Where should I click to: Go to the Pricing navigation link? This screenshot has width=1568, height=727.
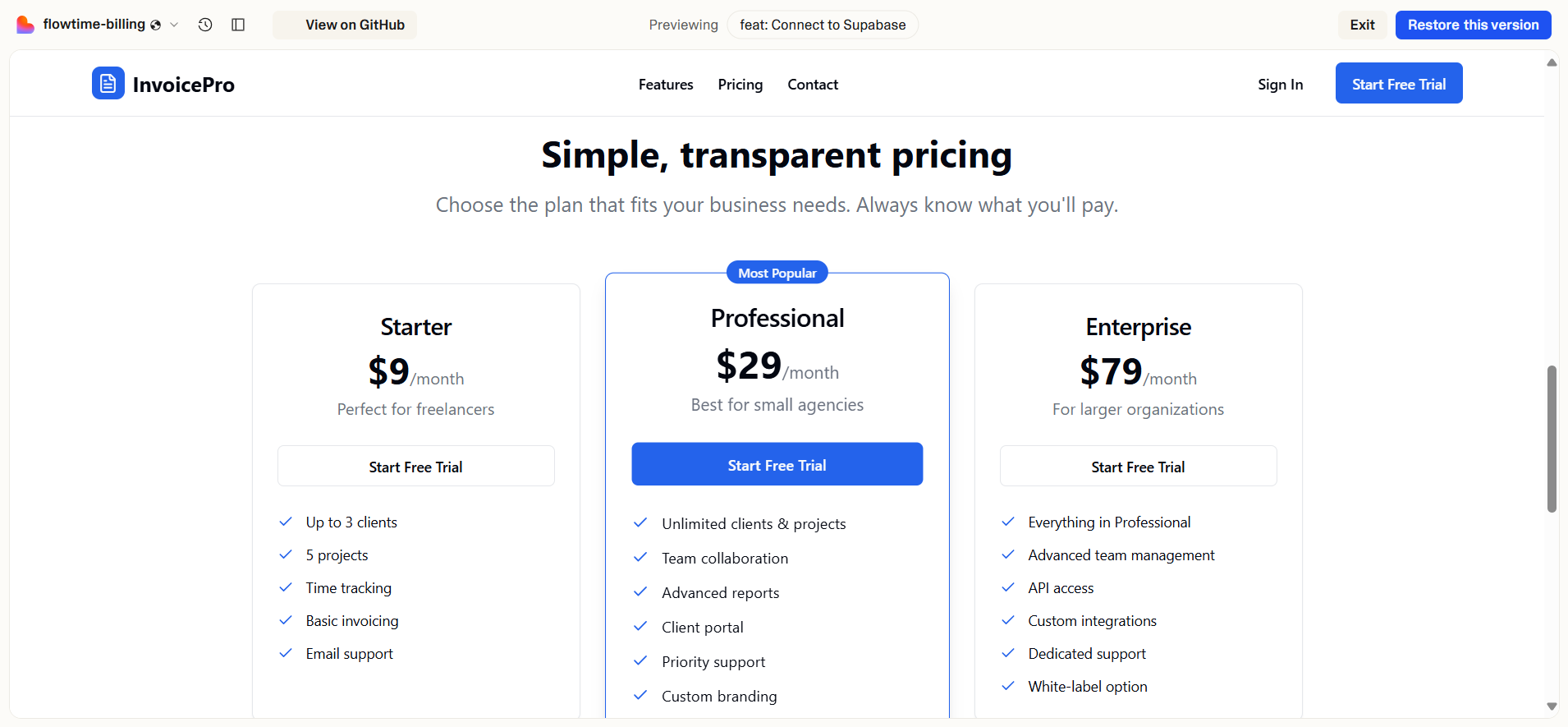[740, 85]
